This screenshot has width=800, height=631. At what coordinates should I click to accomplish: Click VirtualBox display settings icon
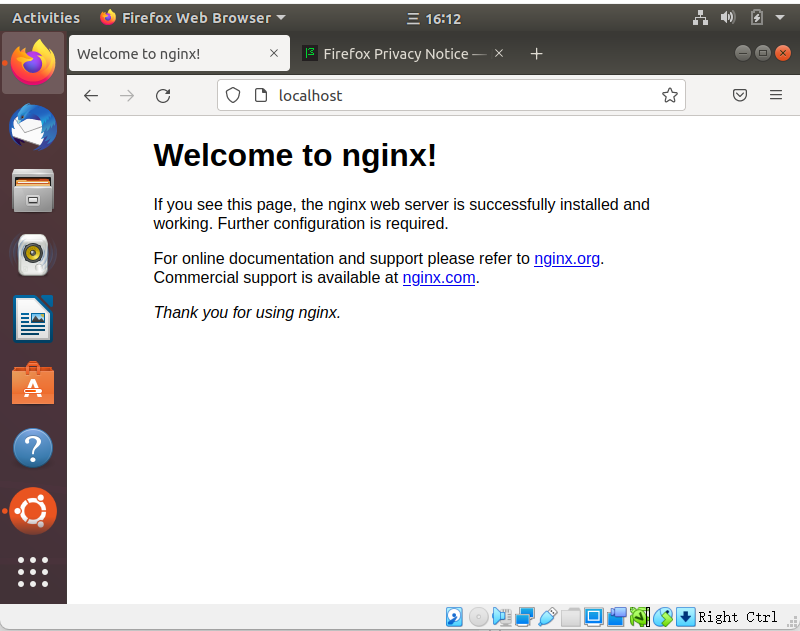point(593,617)
